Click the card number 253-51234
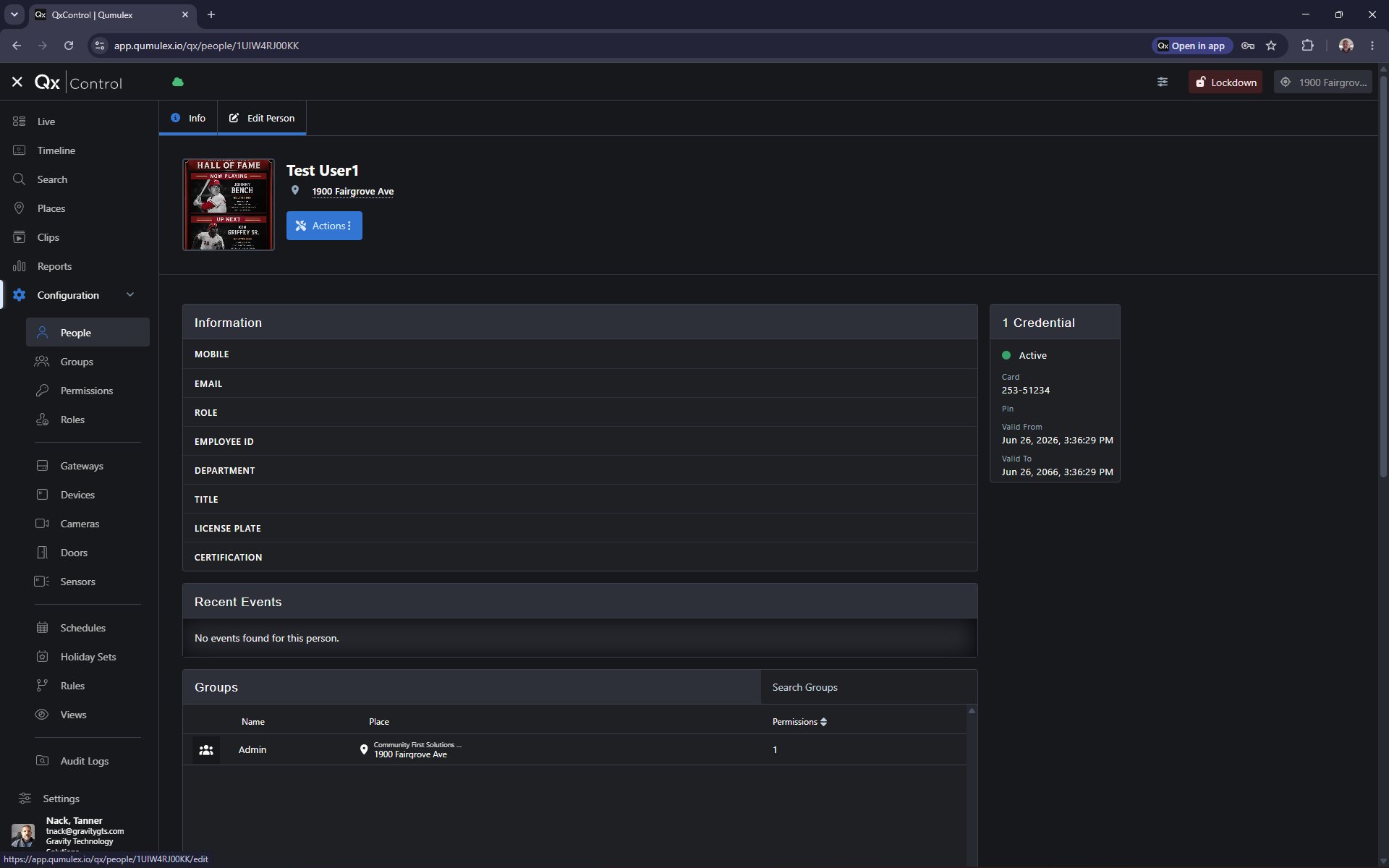This screenshot has width=1389, height=868. point(1025,390)
